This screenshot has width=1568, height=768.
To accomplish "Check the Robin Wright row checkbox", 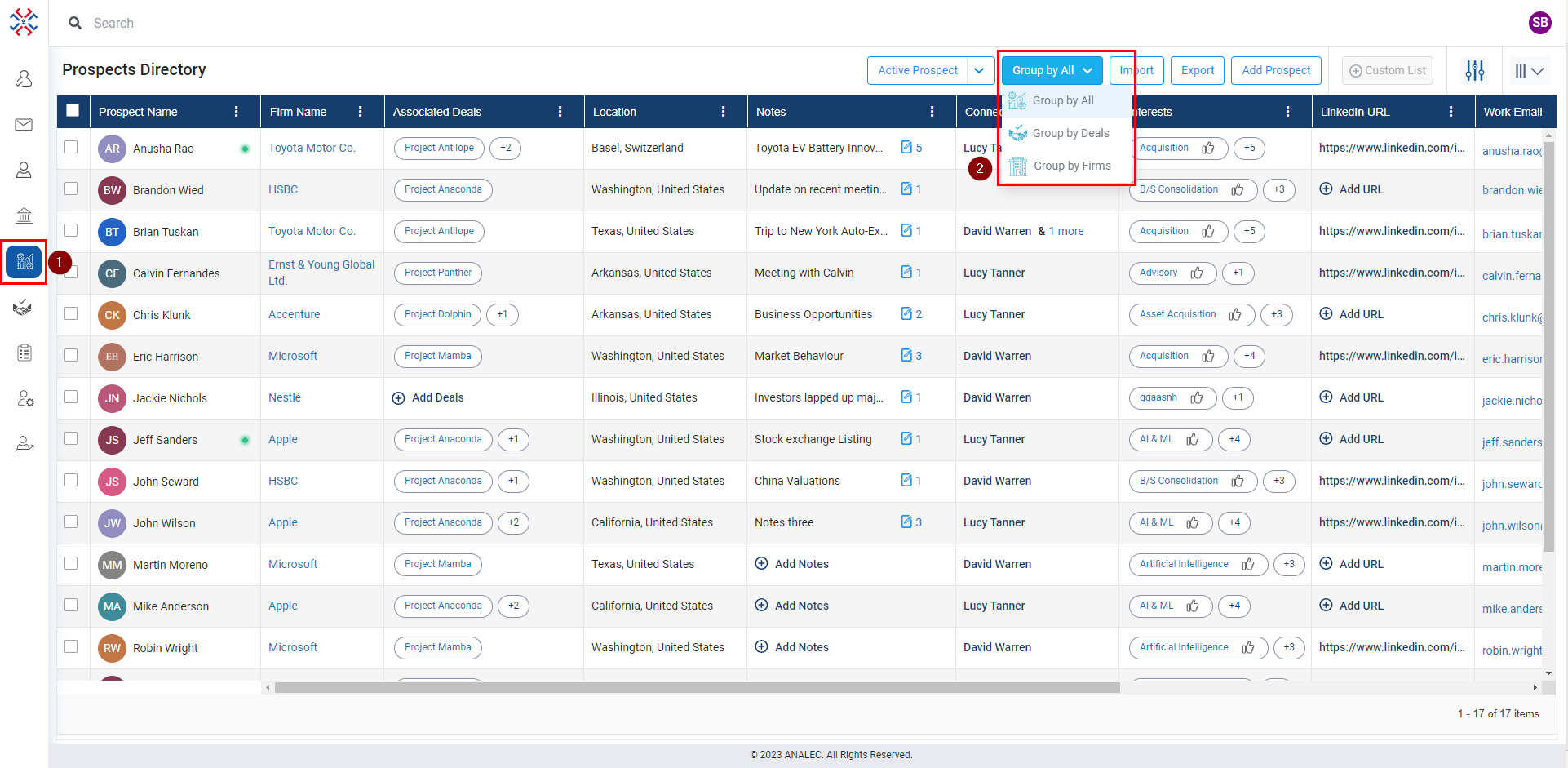I will tap(71, 646).
